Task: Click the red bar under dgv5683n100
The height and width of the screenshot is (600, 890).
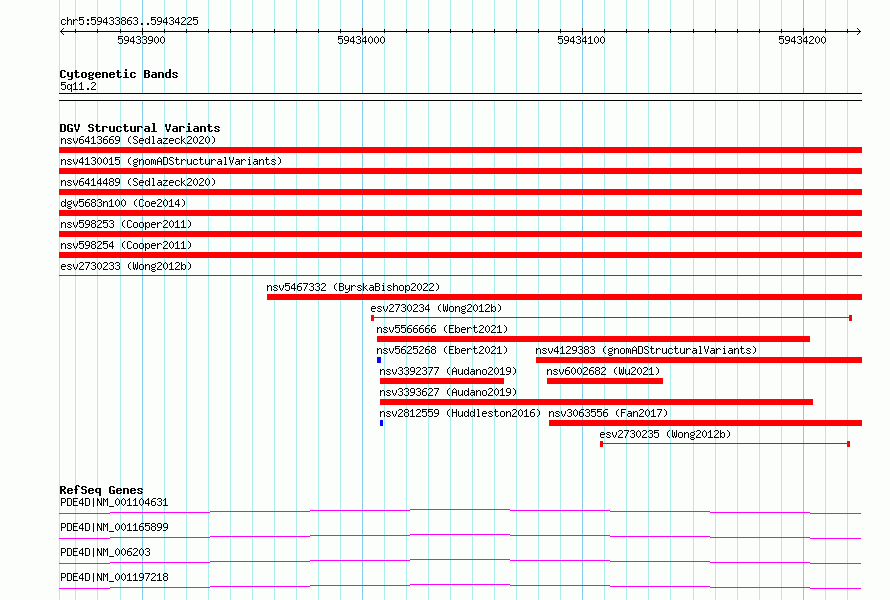Action: coord(460,213)
